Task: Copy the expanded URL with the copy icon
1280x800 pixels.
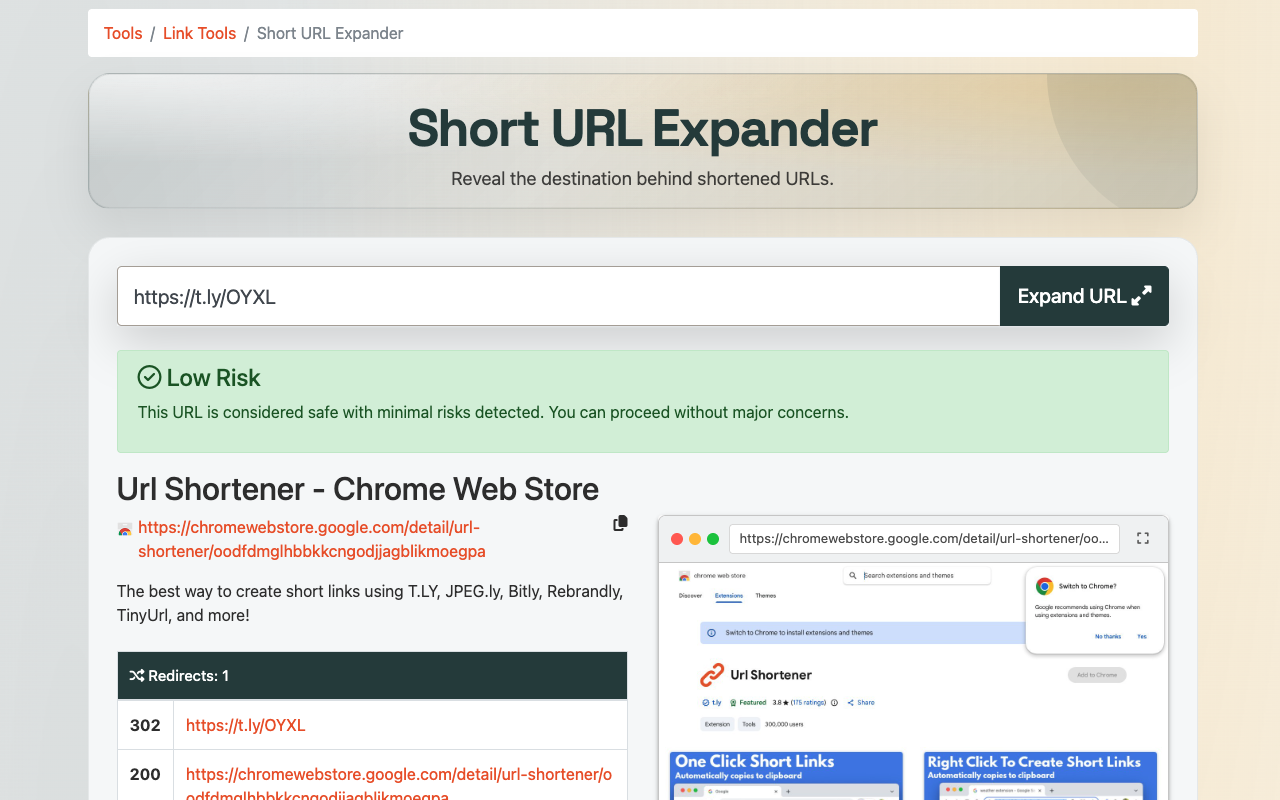Action: [620, 523]
